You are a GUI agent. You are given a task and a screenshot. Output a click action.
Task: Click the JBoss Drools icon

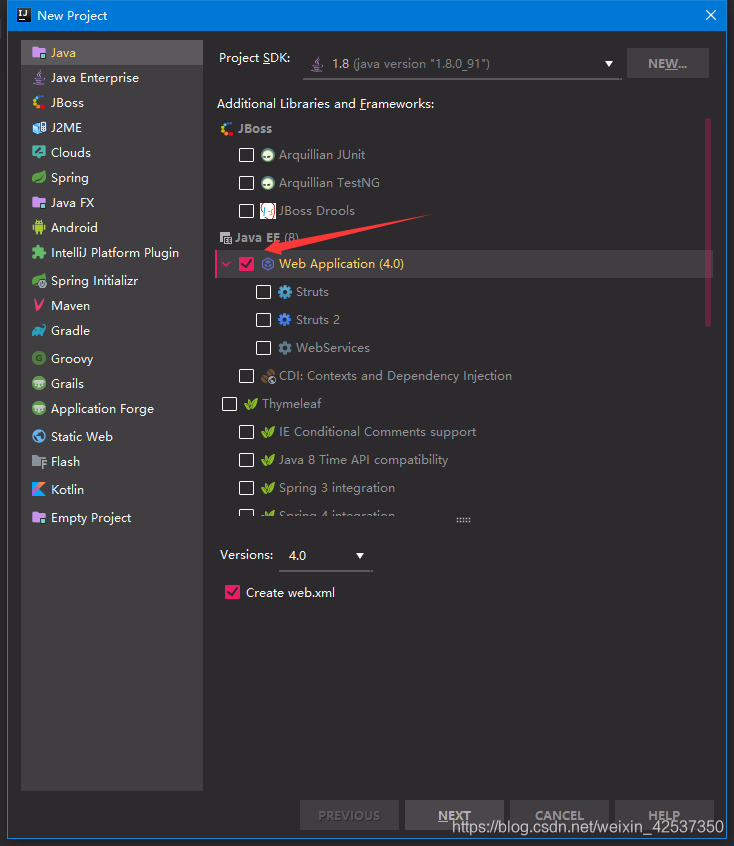(x=268, y=210)
